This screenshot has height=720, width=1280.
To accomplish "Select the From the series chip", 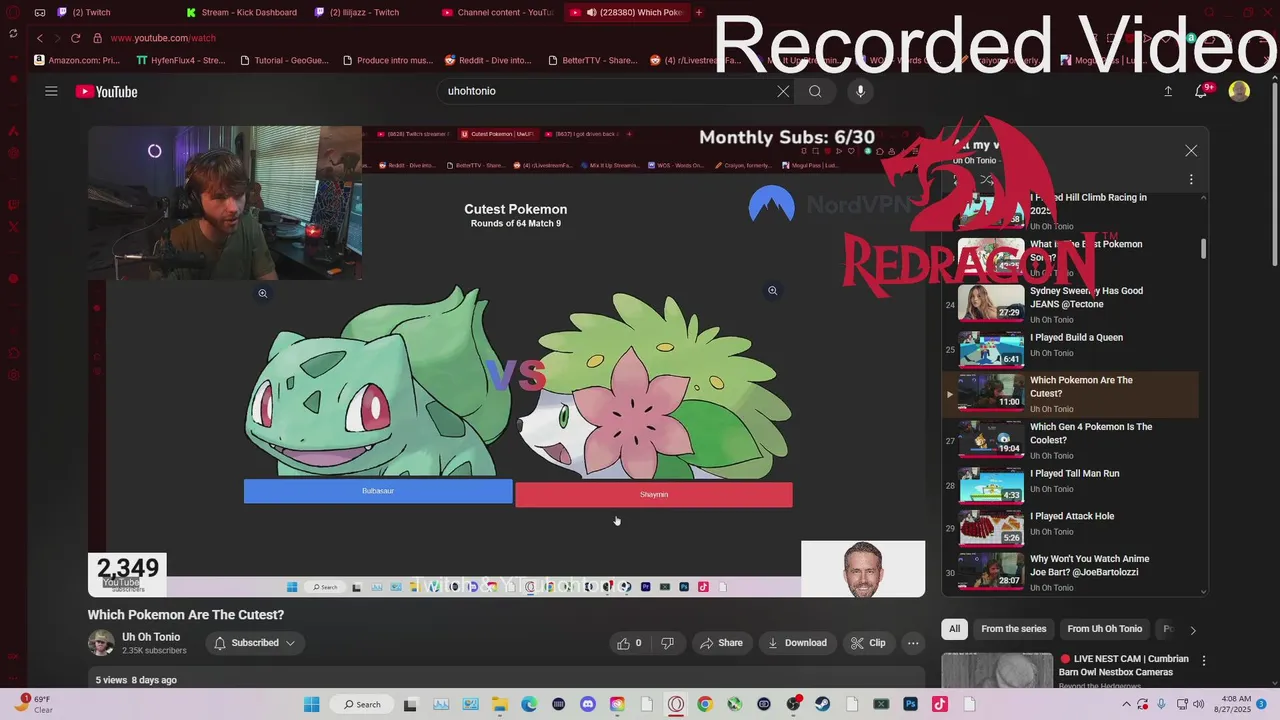I will [1013, 629].
